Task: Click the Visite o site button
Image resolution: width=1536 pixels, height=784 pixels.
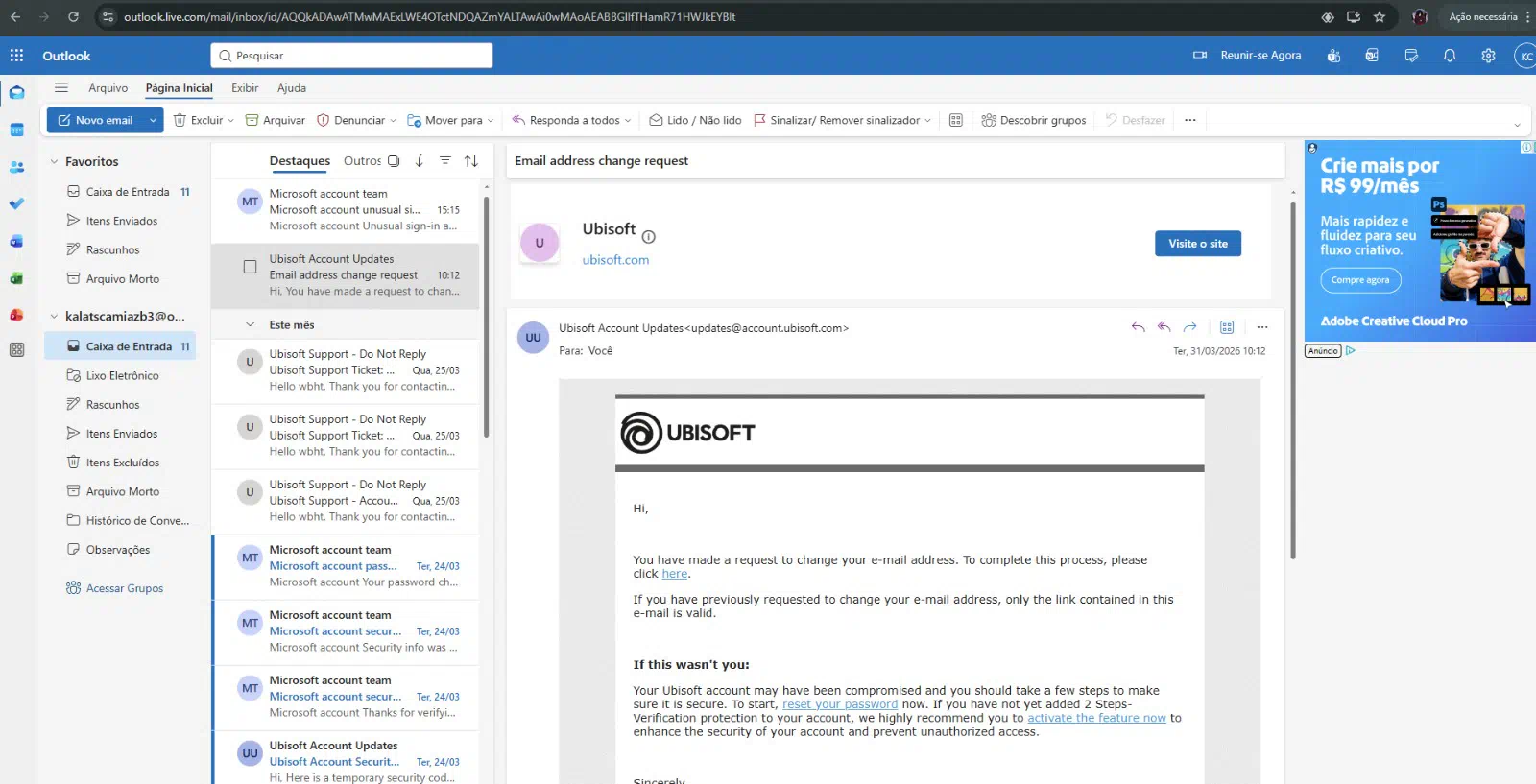Action: (x=1197, y=244)
